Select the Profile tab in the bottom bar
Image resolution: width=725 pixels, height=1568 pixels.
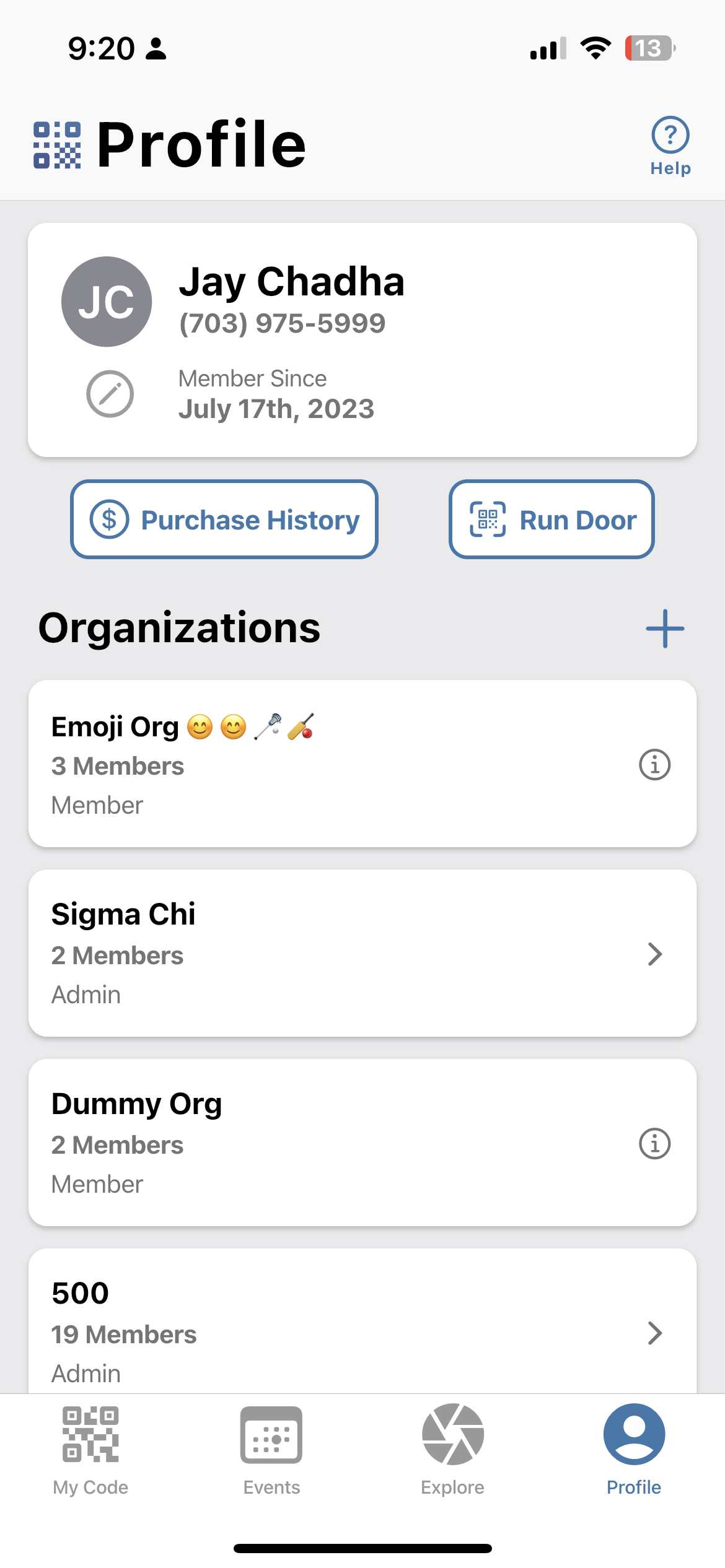point(634,1450)
